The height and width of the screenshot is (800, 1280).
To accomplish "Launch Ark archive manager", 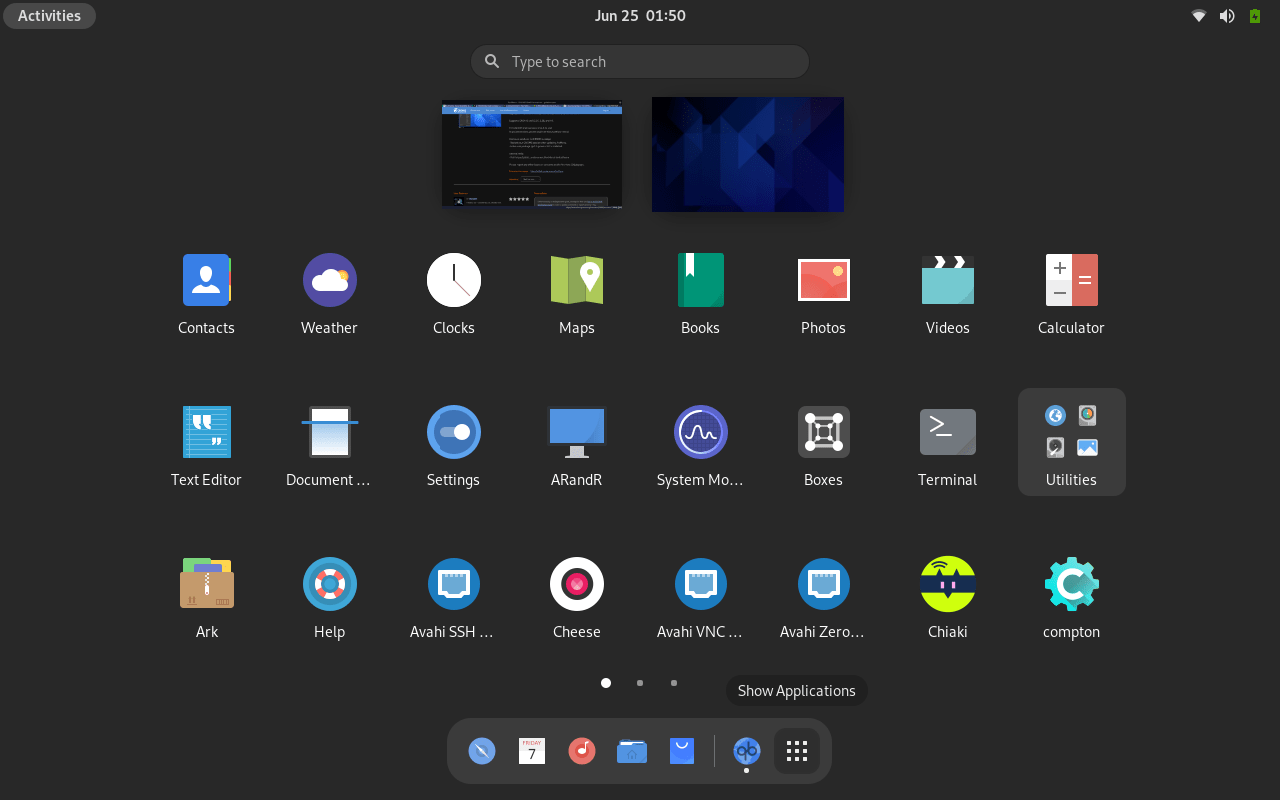I will (206, 583).
